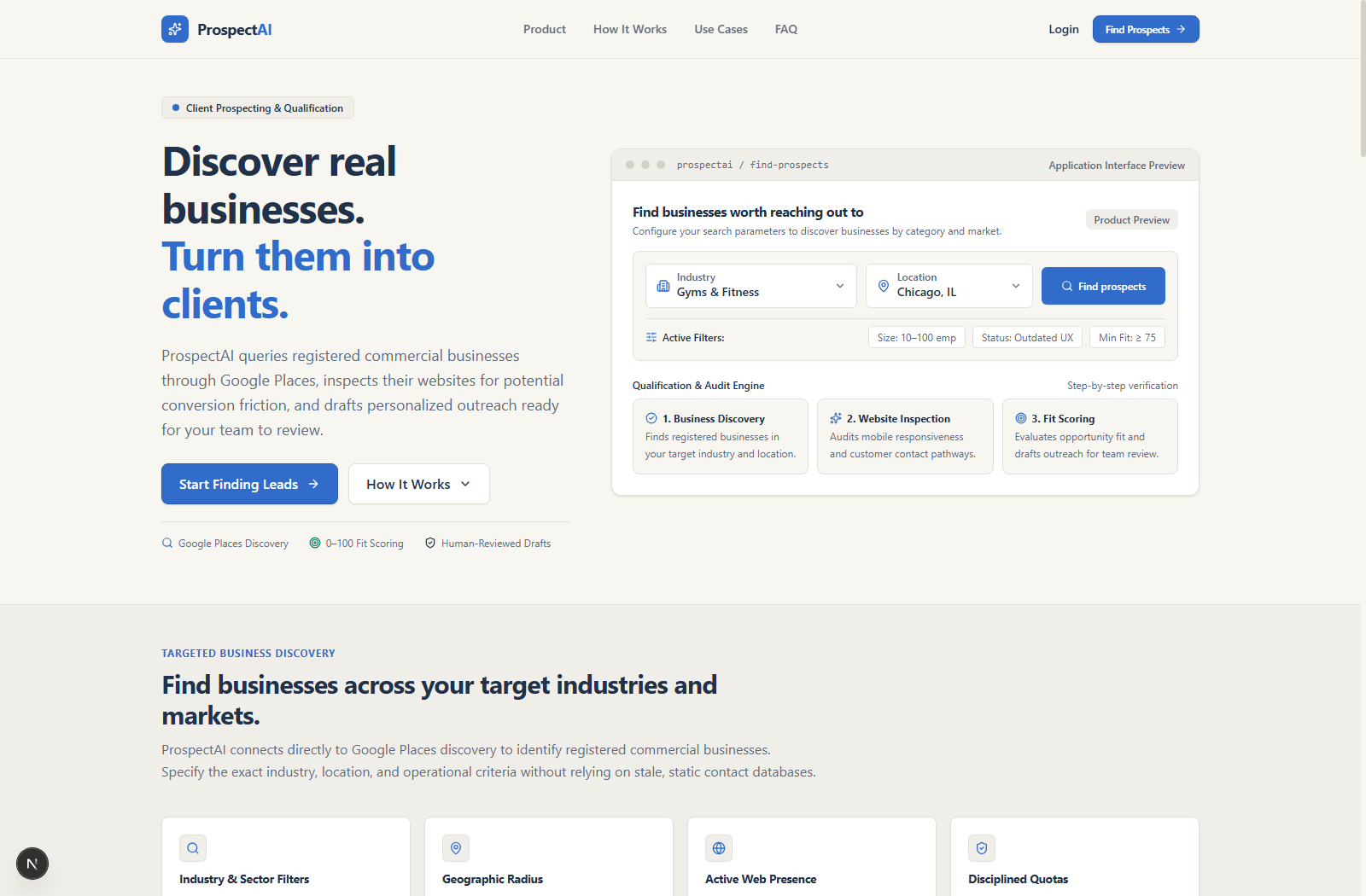Click the target icon next to 0–100 Fit Scoring
Screen dimensions: 1366x896
point(315,543)
